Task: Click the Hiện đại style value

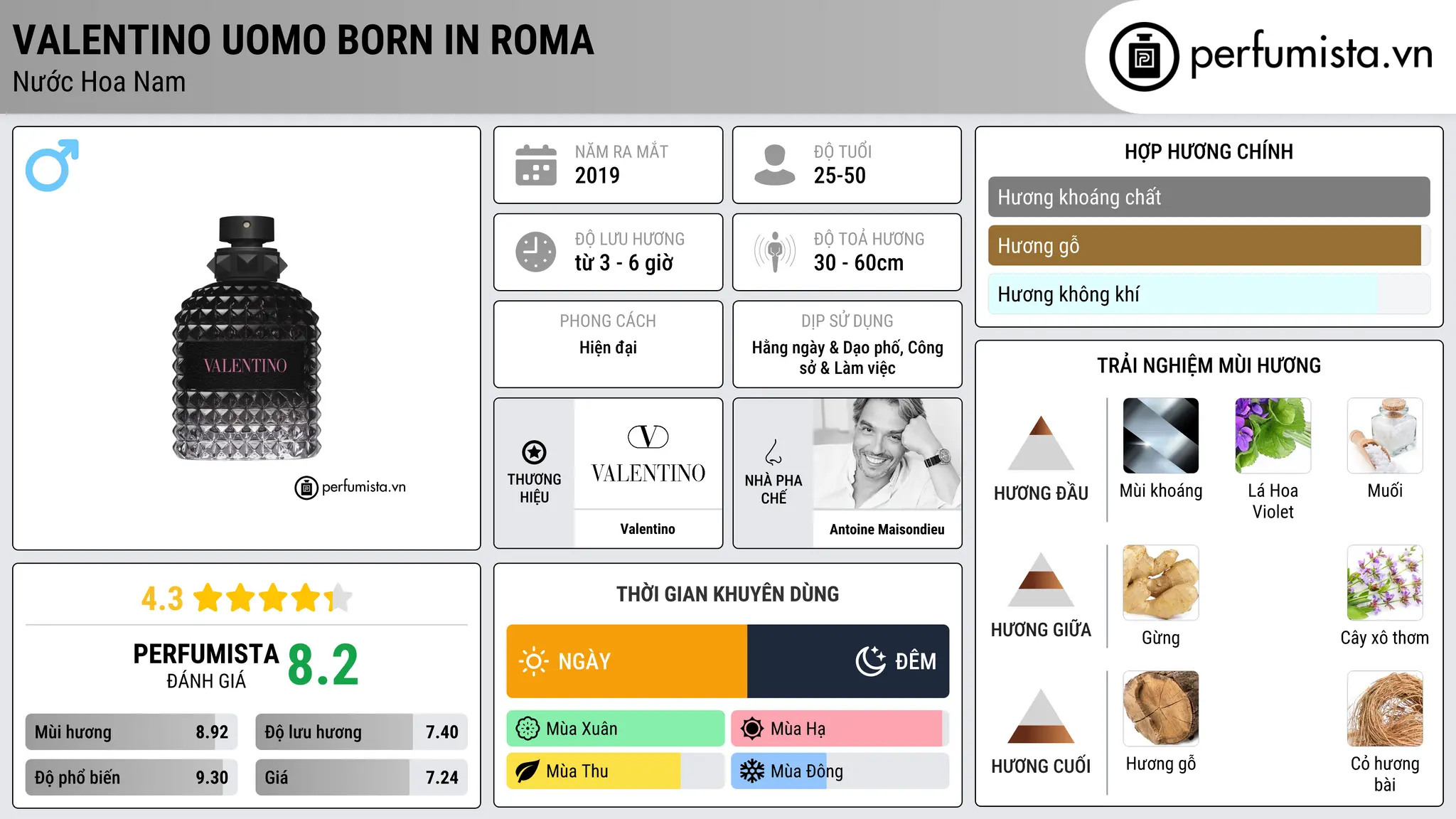Action: (608, 348)
